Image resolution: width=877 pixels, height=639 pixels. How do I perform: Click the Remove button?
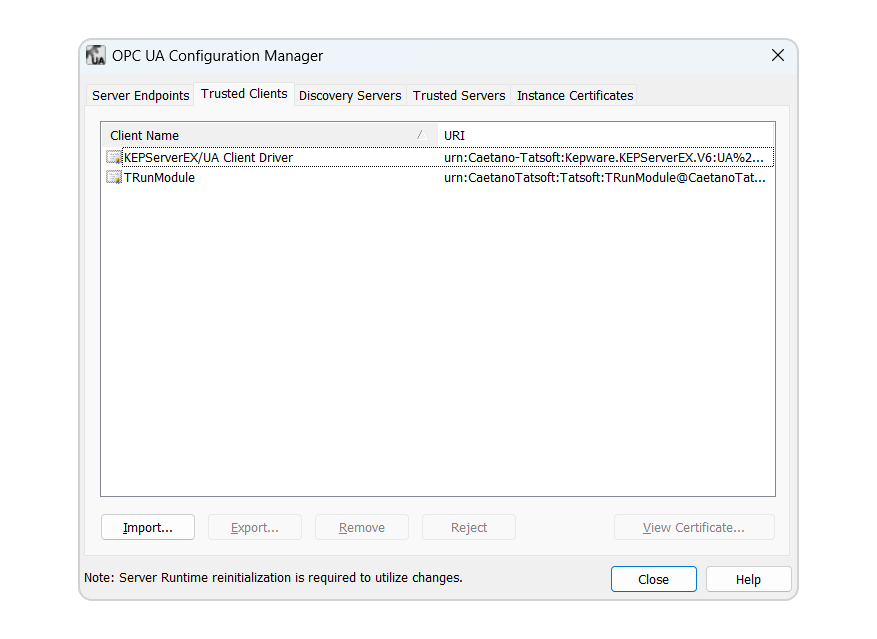point(361,528)
